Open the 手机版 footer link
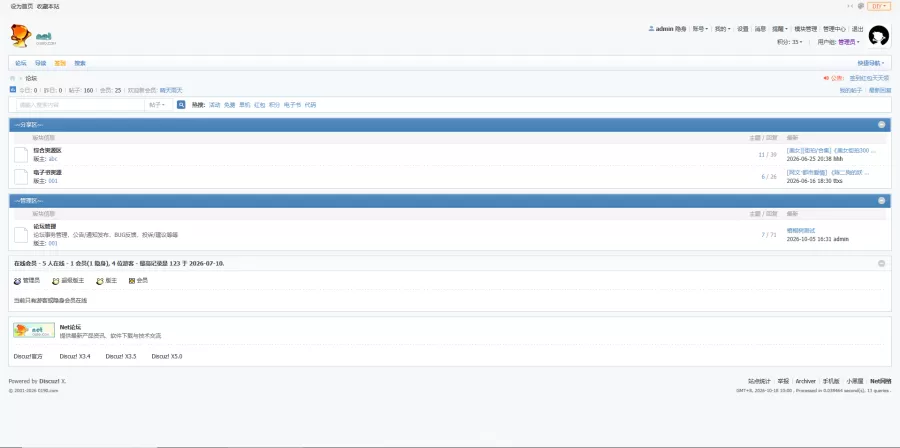Viewport: 900px width, 448px height. click(831, 381)
